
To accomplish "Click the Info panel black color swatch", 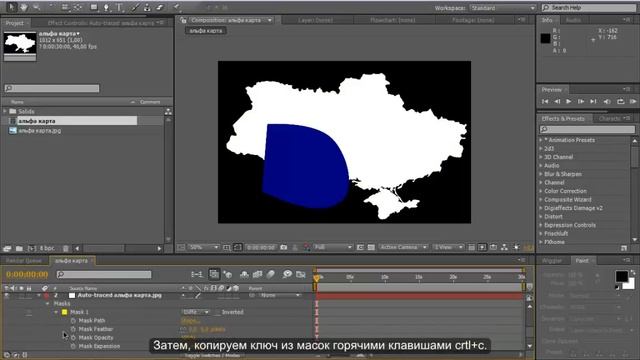I will tap(545, 38).
